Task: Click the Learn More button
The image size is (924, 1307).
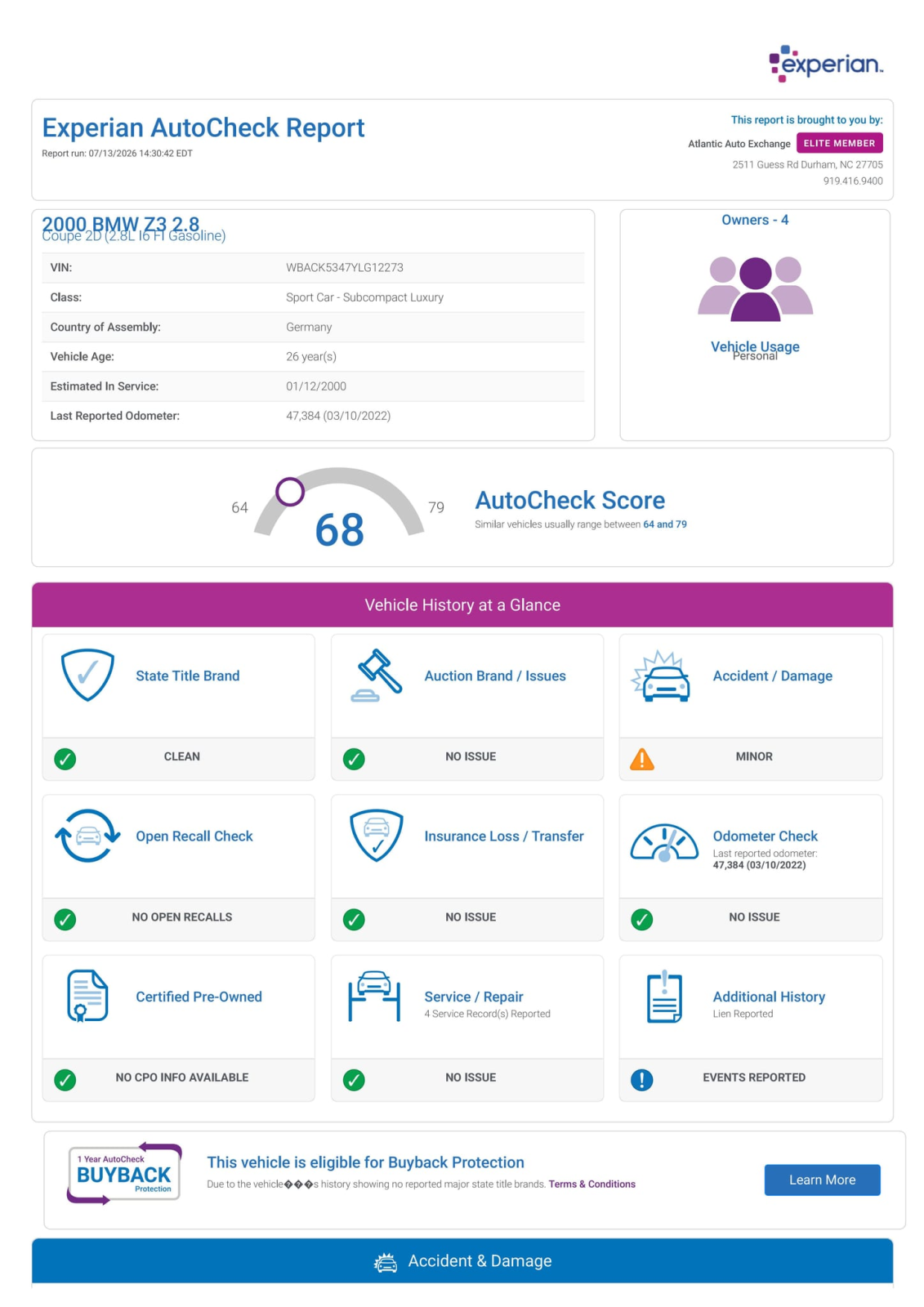Action: tap(822, 1180)
